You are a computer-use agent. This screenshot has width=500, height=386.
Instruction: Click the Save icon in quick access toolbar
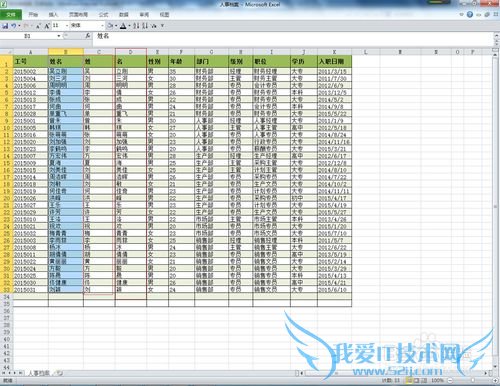point(5,26)
